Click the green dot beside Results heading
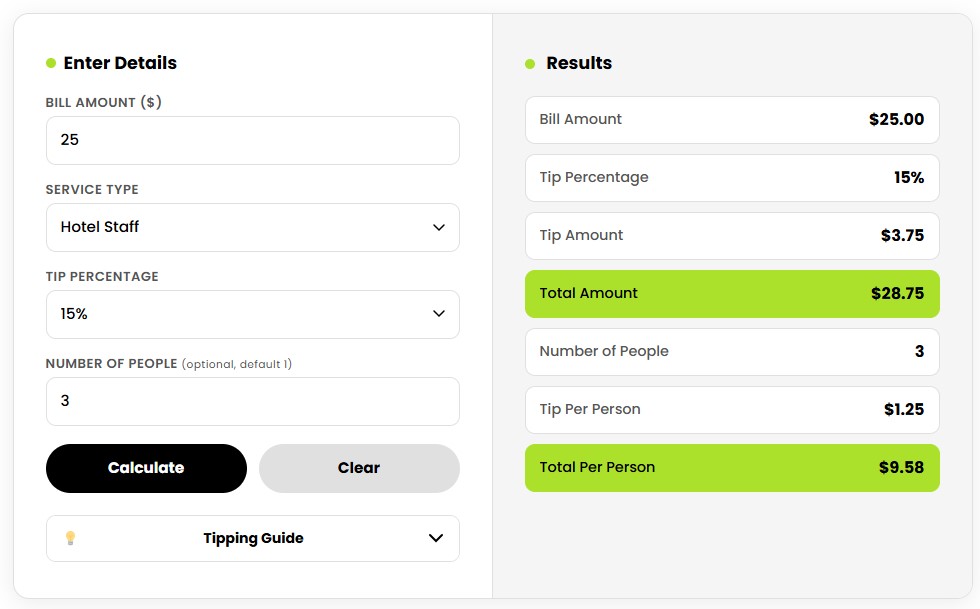Image resolution: width=980 pixels, height=609 pixels. [x=528, y=63]
